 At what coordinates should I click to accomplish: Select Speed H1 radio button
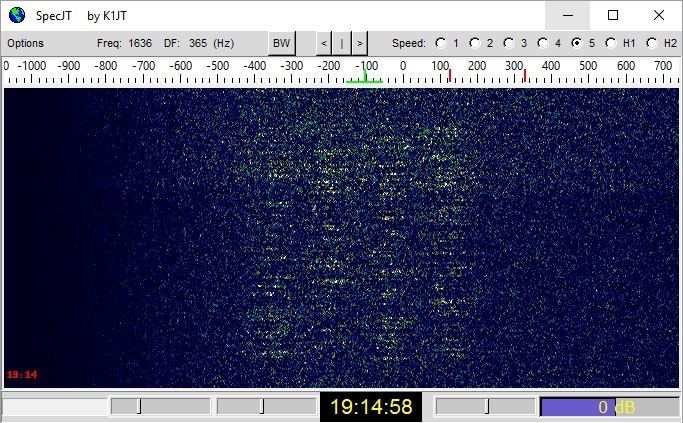click(611, 43)
